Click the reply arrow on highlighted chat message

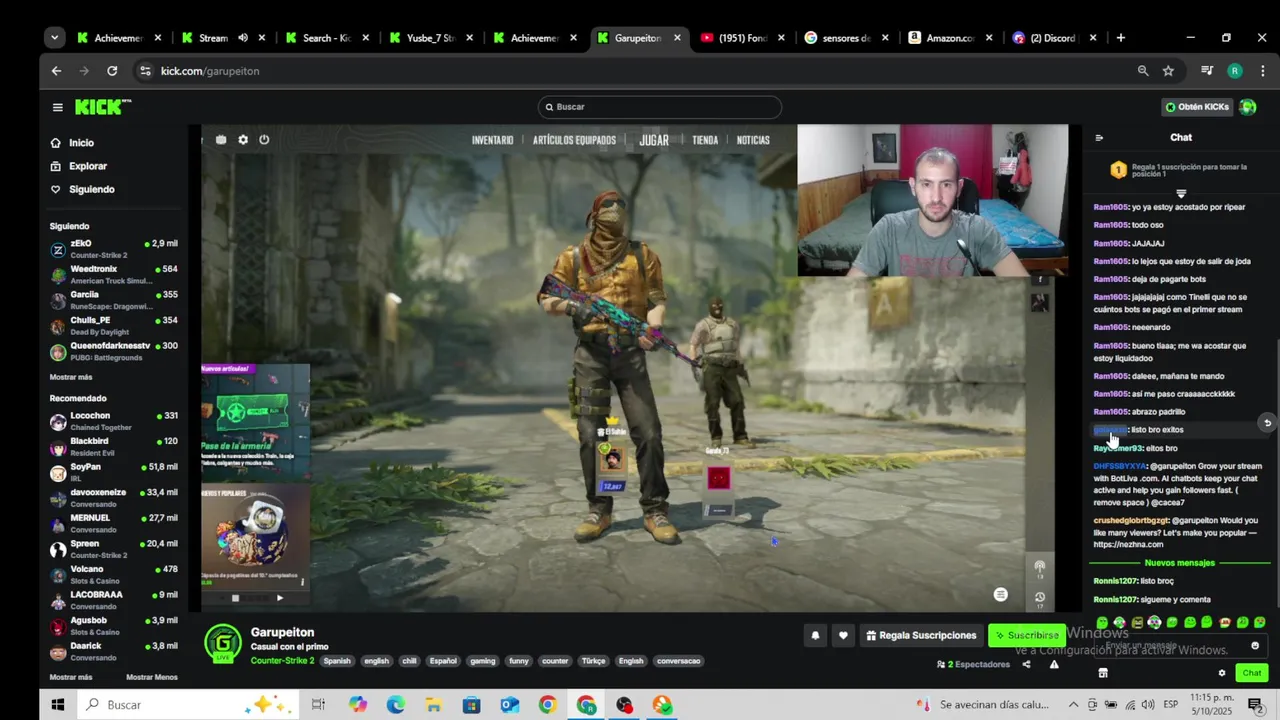[1267, 422]
